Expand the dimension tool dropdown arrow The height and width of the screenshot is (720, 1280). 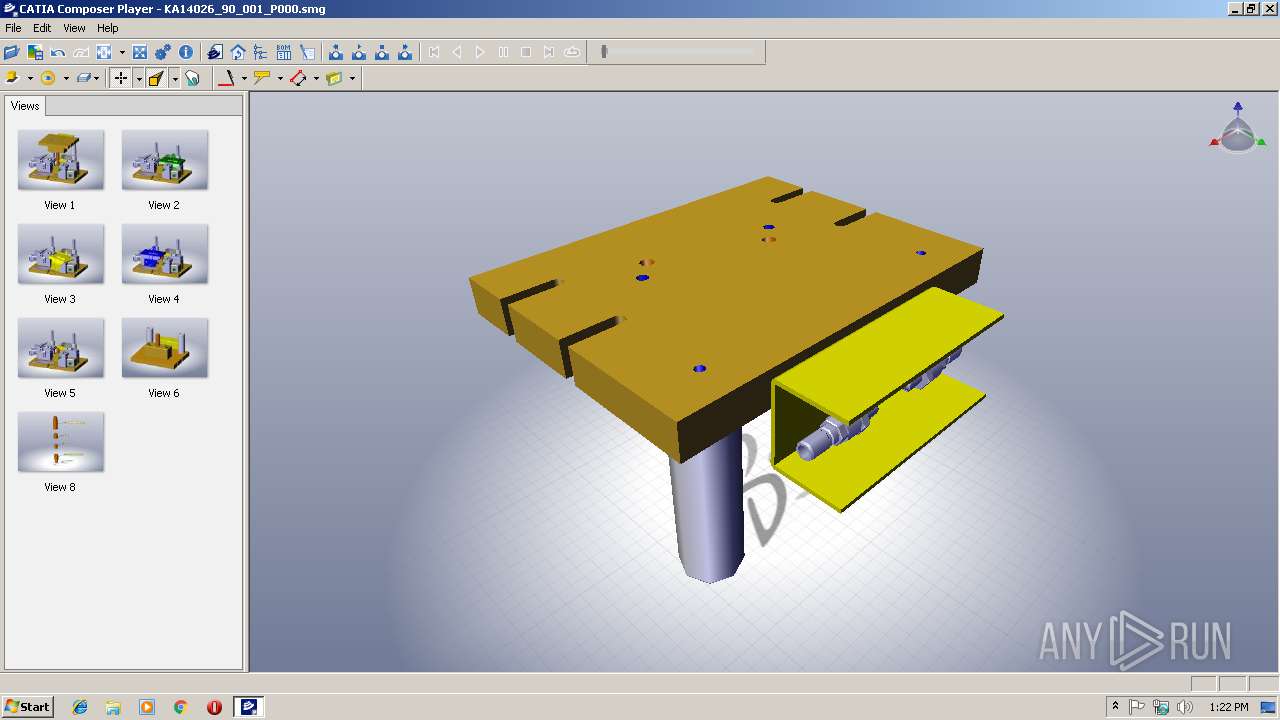click(x=316, y=78)
